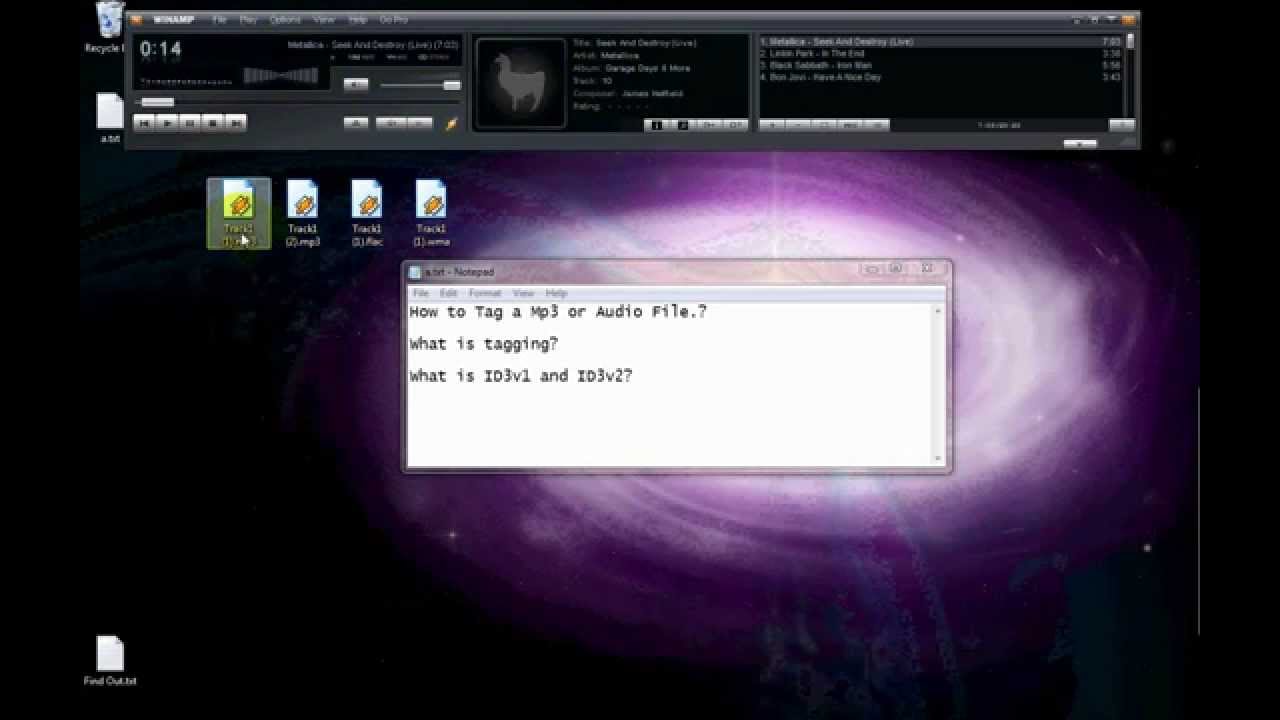Image resolution: width=1280 pixels, height=720 pixels.
Task: Select the Find Out.txt desktop icon
Action: click(110, 661)
